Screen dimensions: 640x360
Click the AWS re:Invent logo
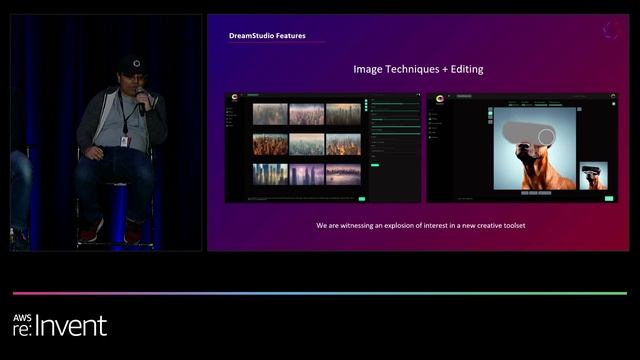[x=60, y=325]
